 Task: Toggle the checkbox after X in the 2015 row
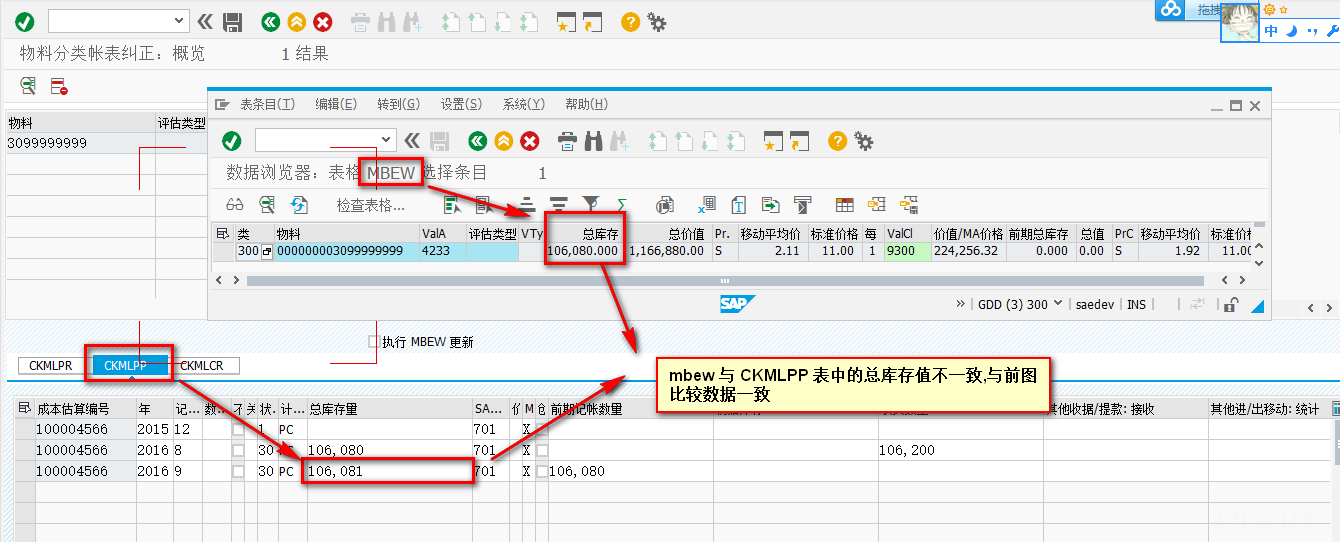coord(542,429)
